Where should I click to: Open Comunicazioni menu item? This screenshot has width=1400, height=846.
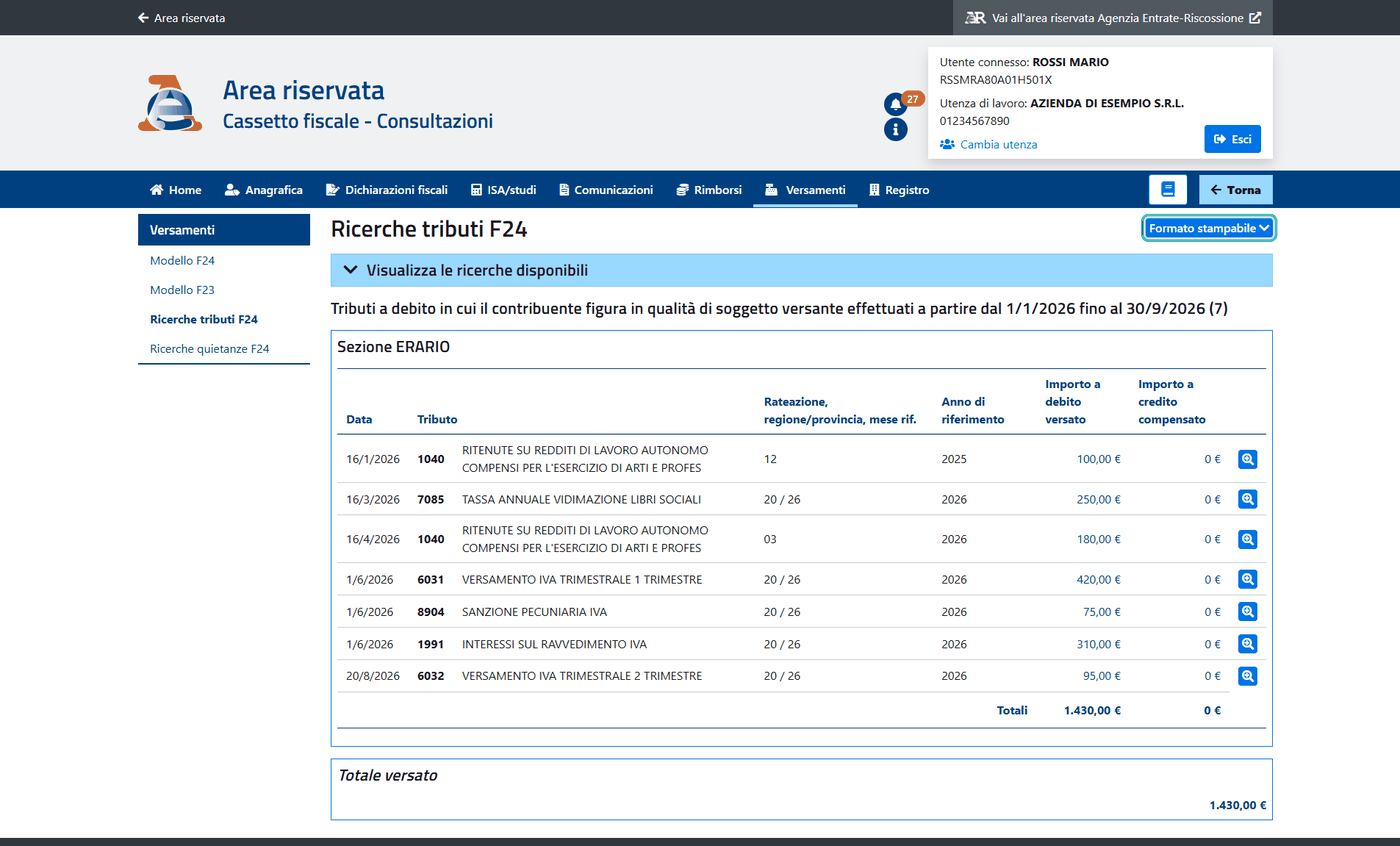[x=605, y=189]
